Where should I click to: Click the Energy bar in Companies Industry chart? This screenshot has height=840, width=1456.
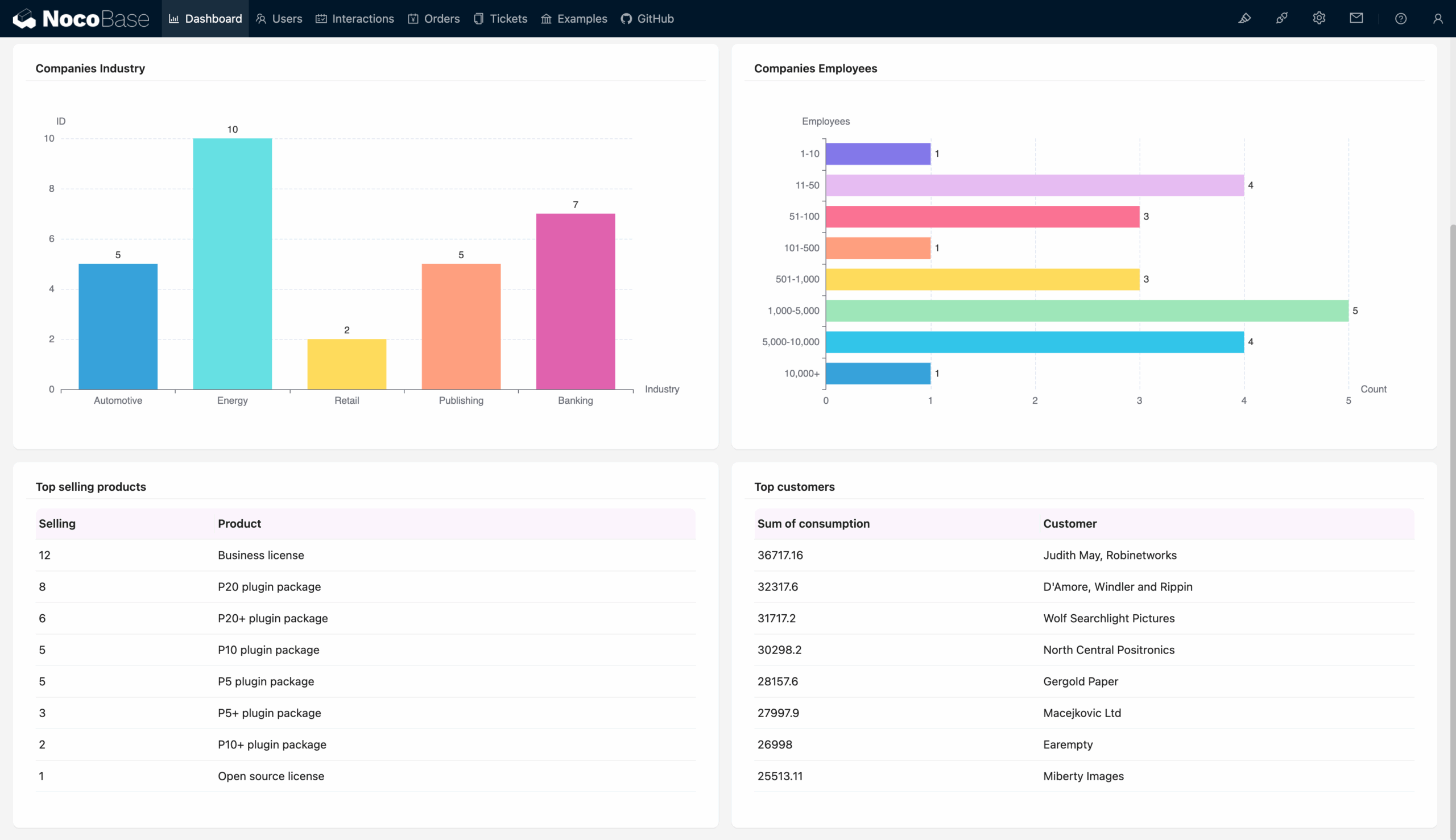coord(232,263)
